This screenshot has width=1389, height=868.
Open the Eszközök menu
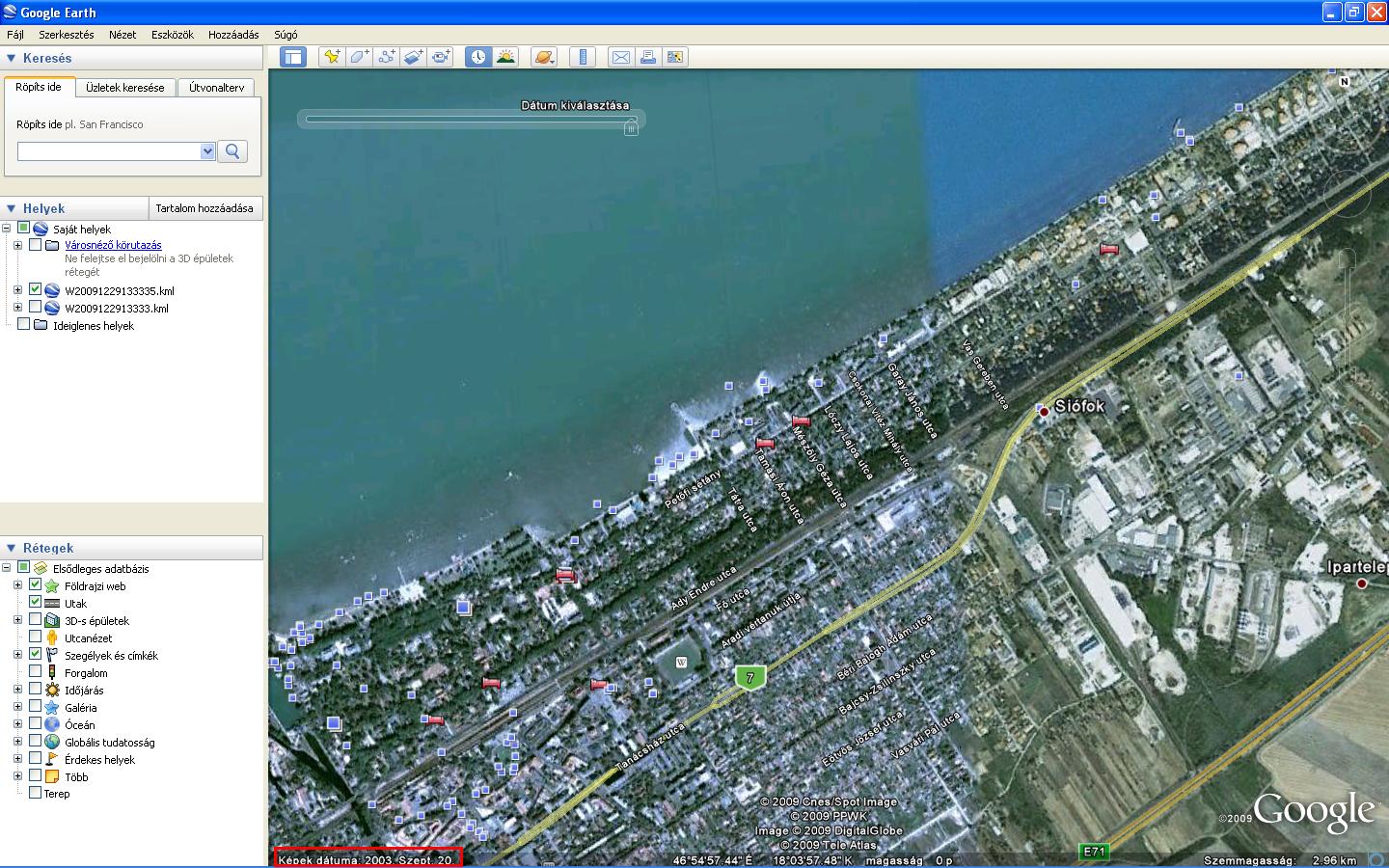click(x=173, y=35)
